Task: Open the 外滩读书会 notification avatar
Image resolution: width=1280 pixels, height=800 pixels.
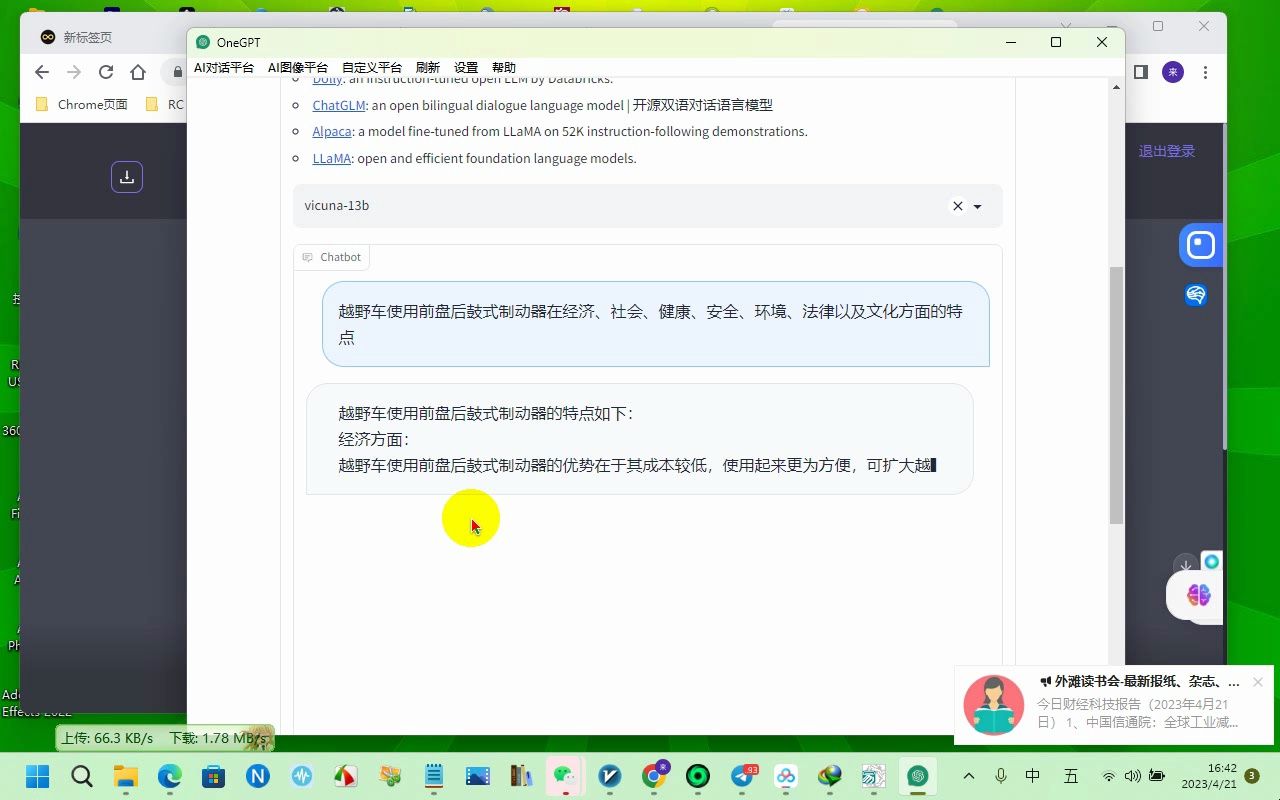Action: tap(993, 705)
